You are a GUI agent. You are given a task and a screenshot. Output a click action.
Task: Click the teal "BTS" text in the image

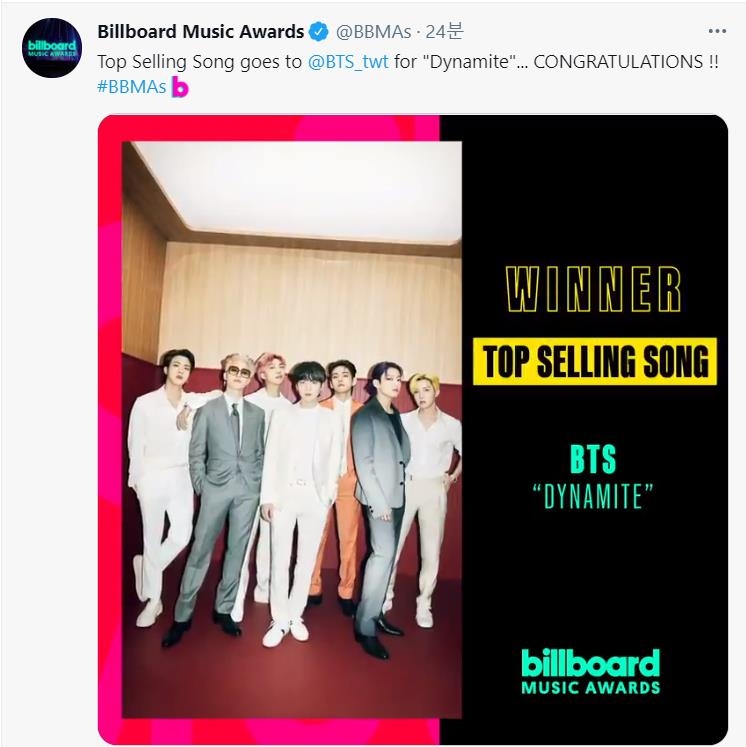point(593,459)
